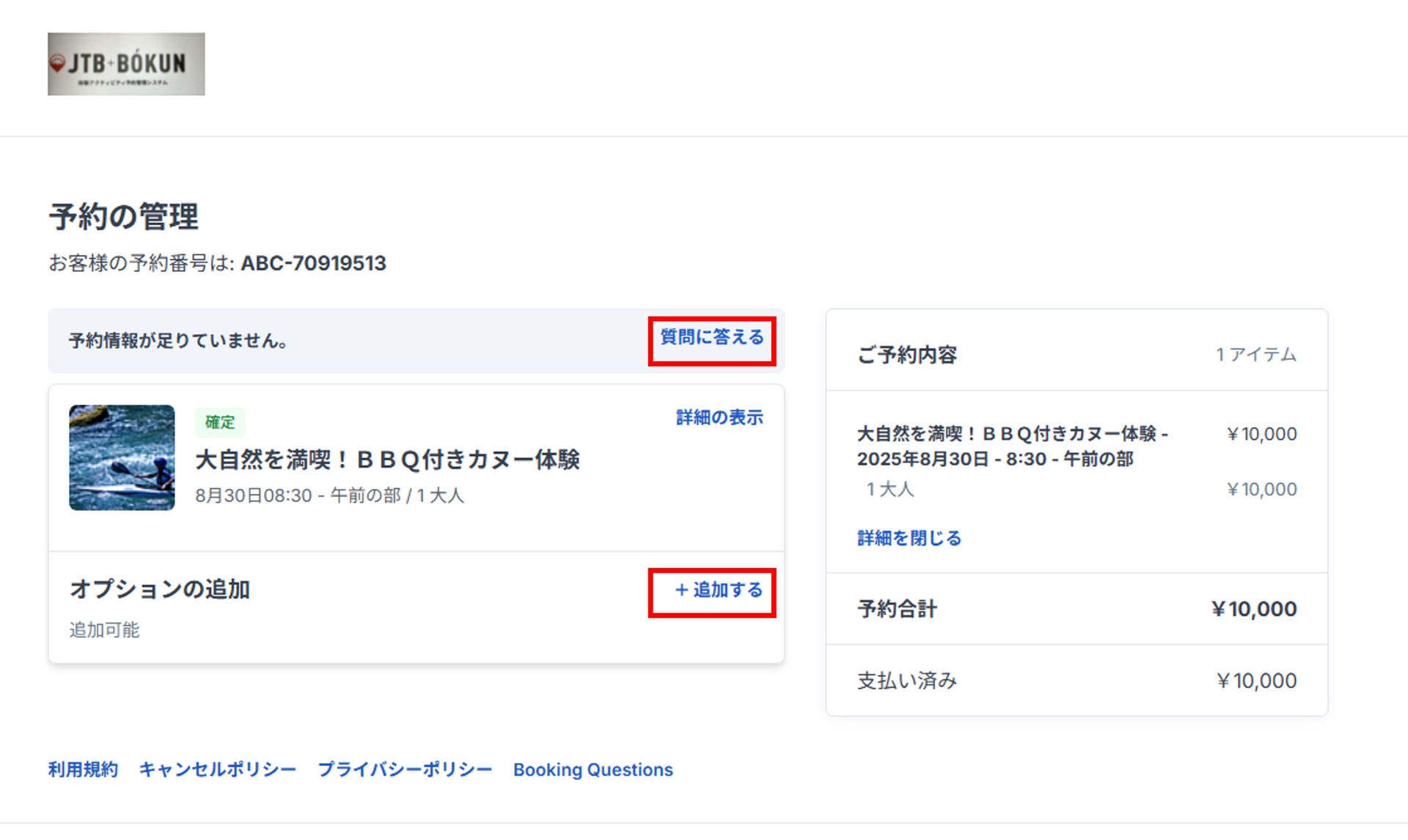This screenshot has height=840, width=1408.
Task: Click the 確定 status badge
Action: (219, 422)
